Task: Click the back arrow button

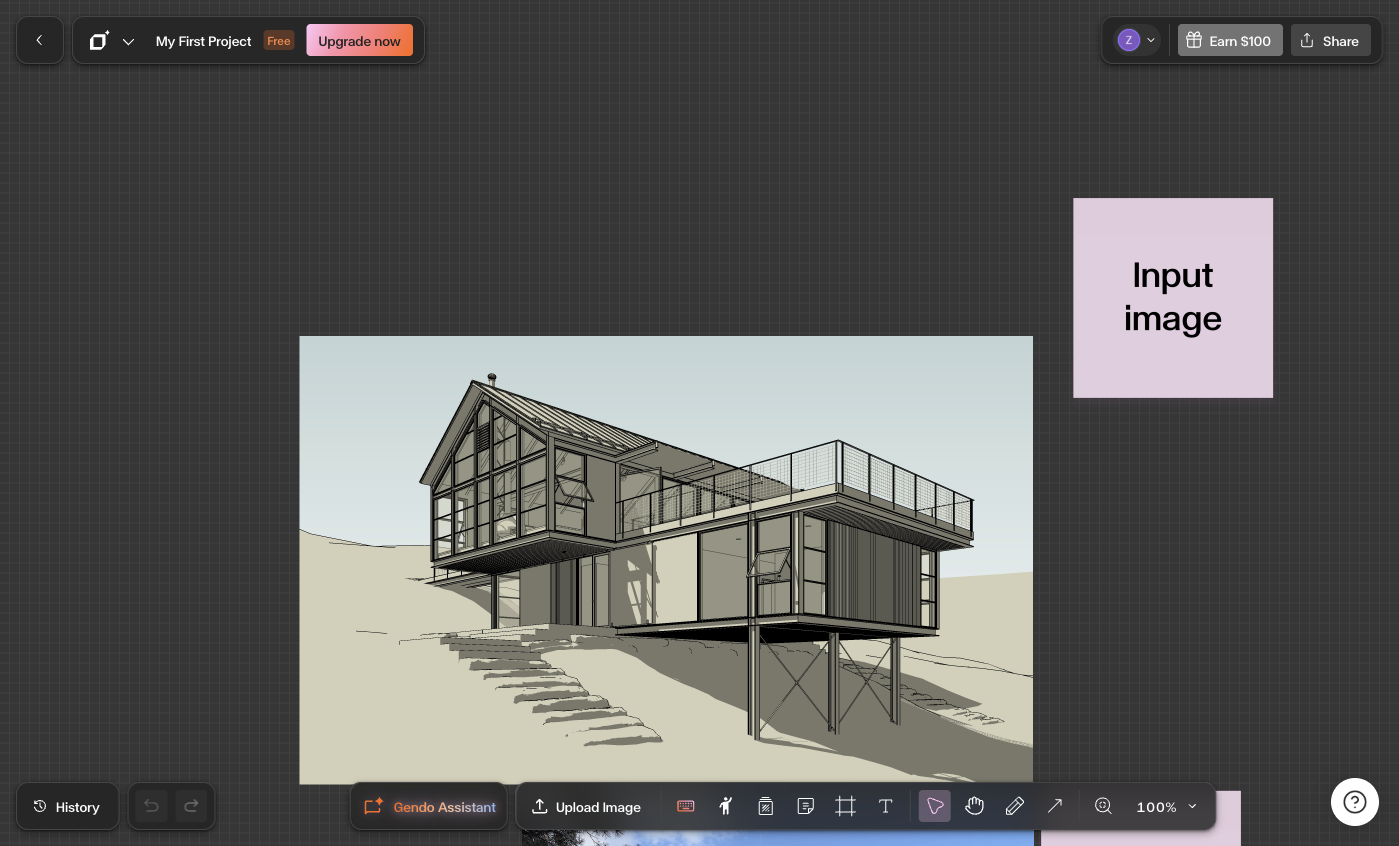Action: (40, 41)
